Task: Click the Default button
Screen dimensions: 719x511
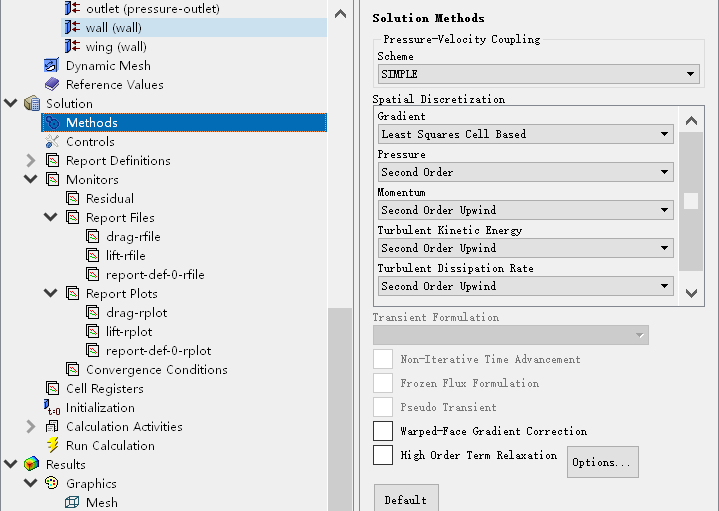Action: [405, 499]
